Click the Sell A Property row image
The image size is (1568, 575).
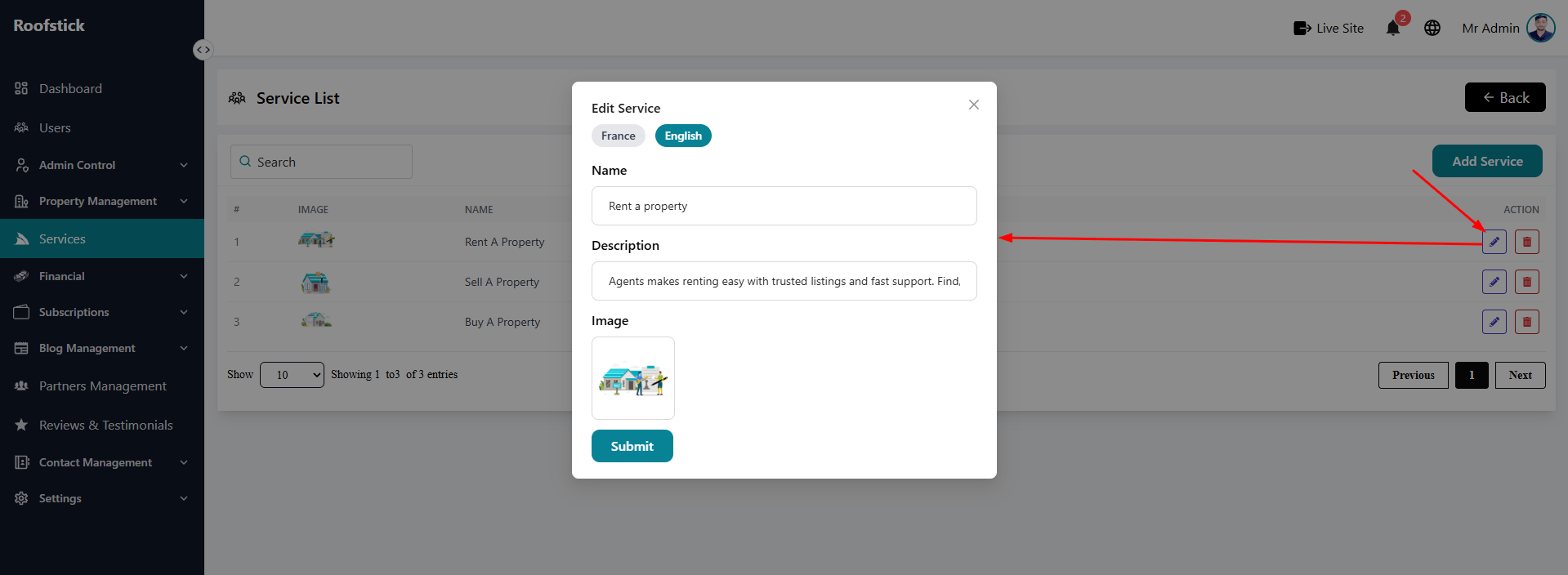315,282
